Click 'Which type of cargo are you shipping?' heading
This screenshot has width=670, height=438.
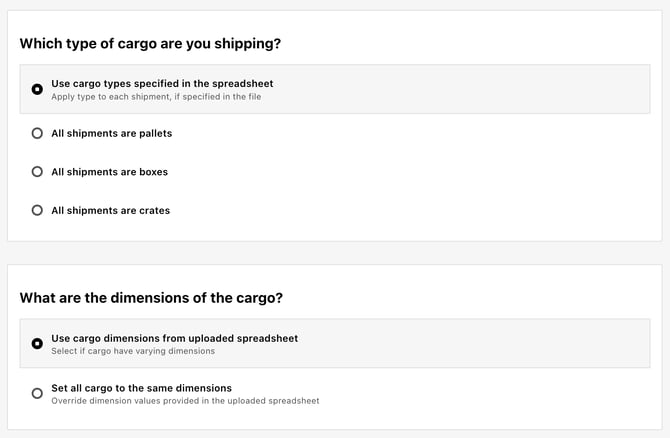150,44
